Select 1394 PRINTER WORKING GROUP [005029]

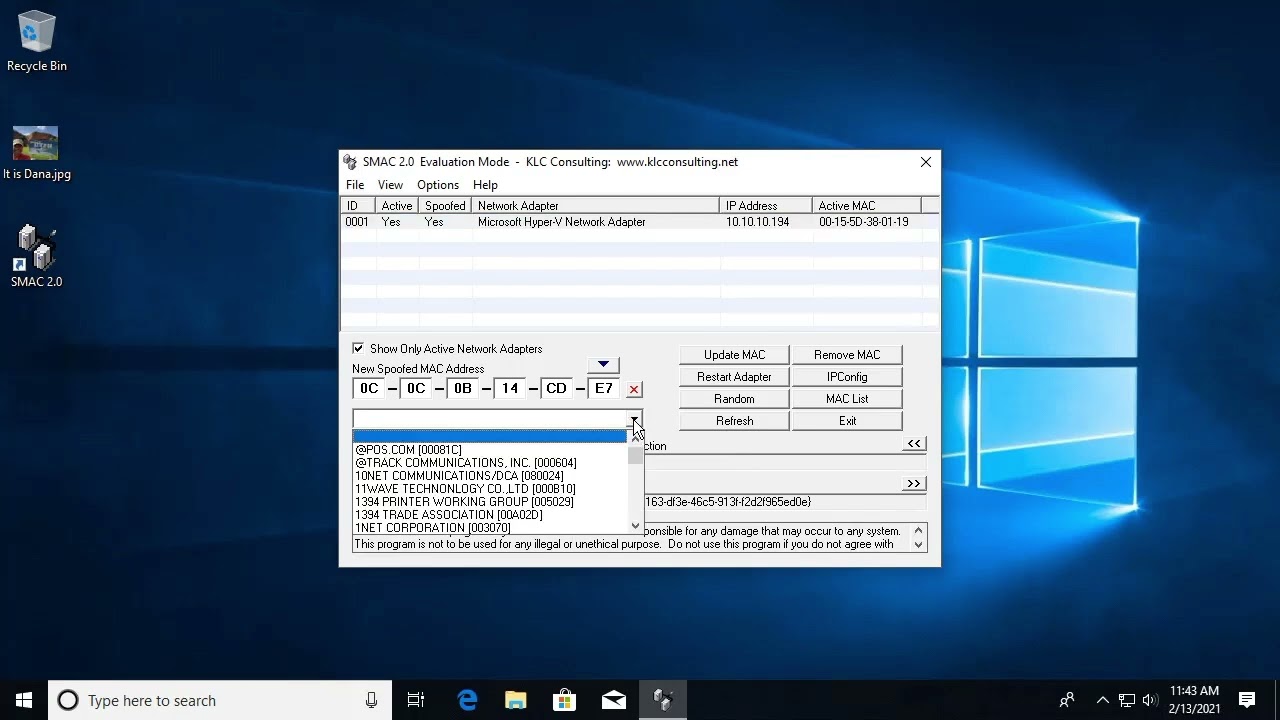(x=490, y=502)
